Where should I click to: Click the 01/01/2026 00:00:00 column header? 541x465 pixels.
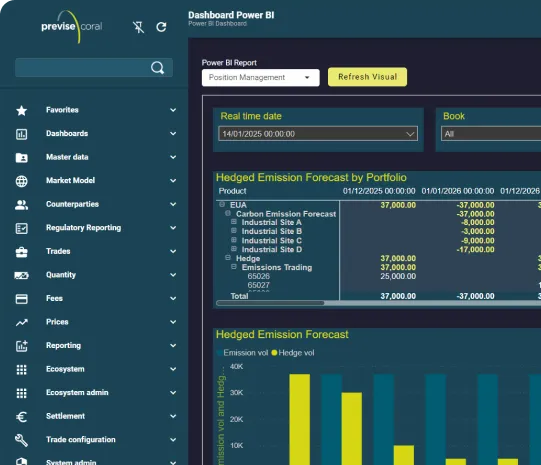(x=458, y=191)
